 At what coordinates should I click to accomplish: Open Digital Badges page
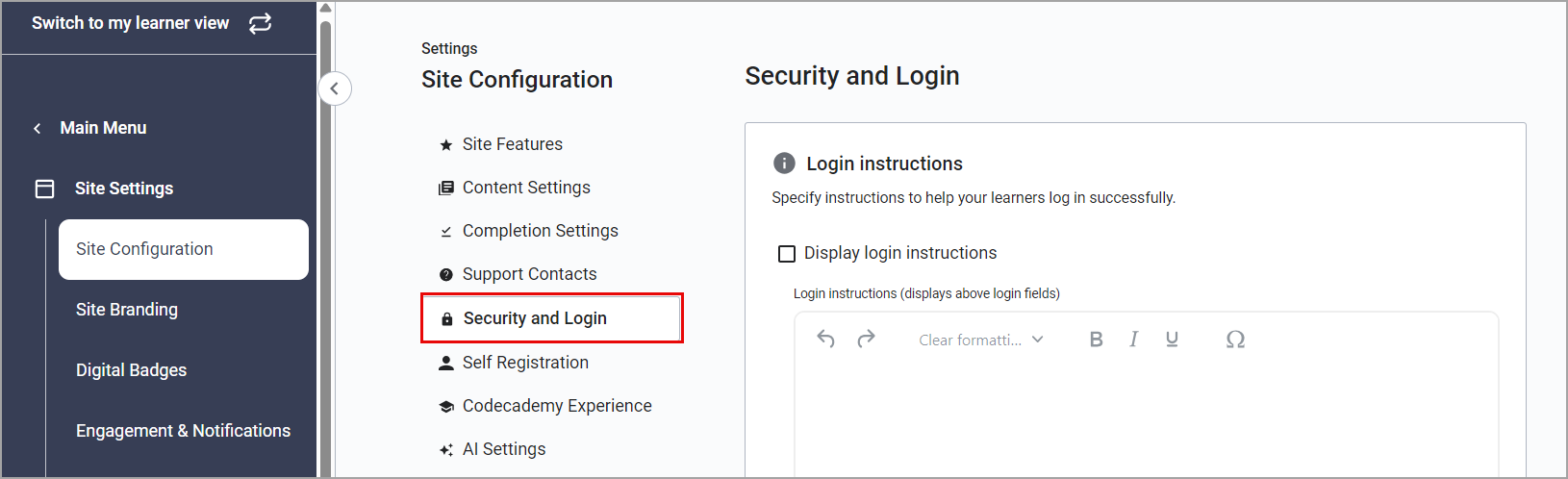(132, 370)
